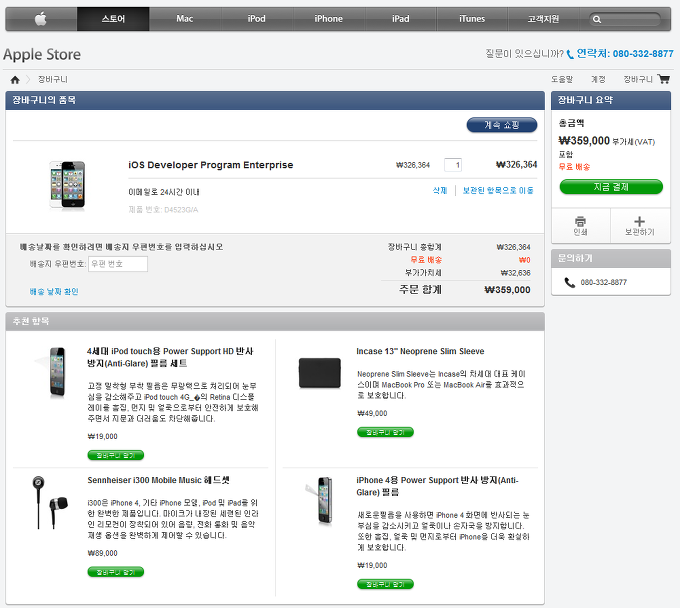
Task: Click the phone icon next to 연락처
Action: 570,54
